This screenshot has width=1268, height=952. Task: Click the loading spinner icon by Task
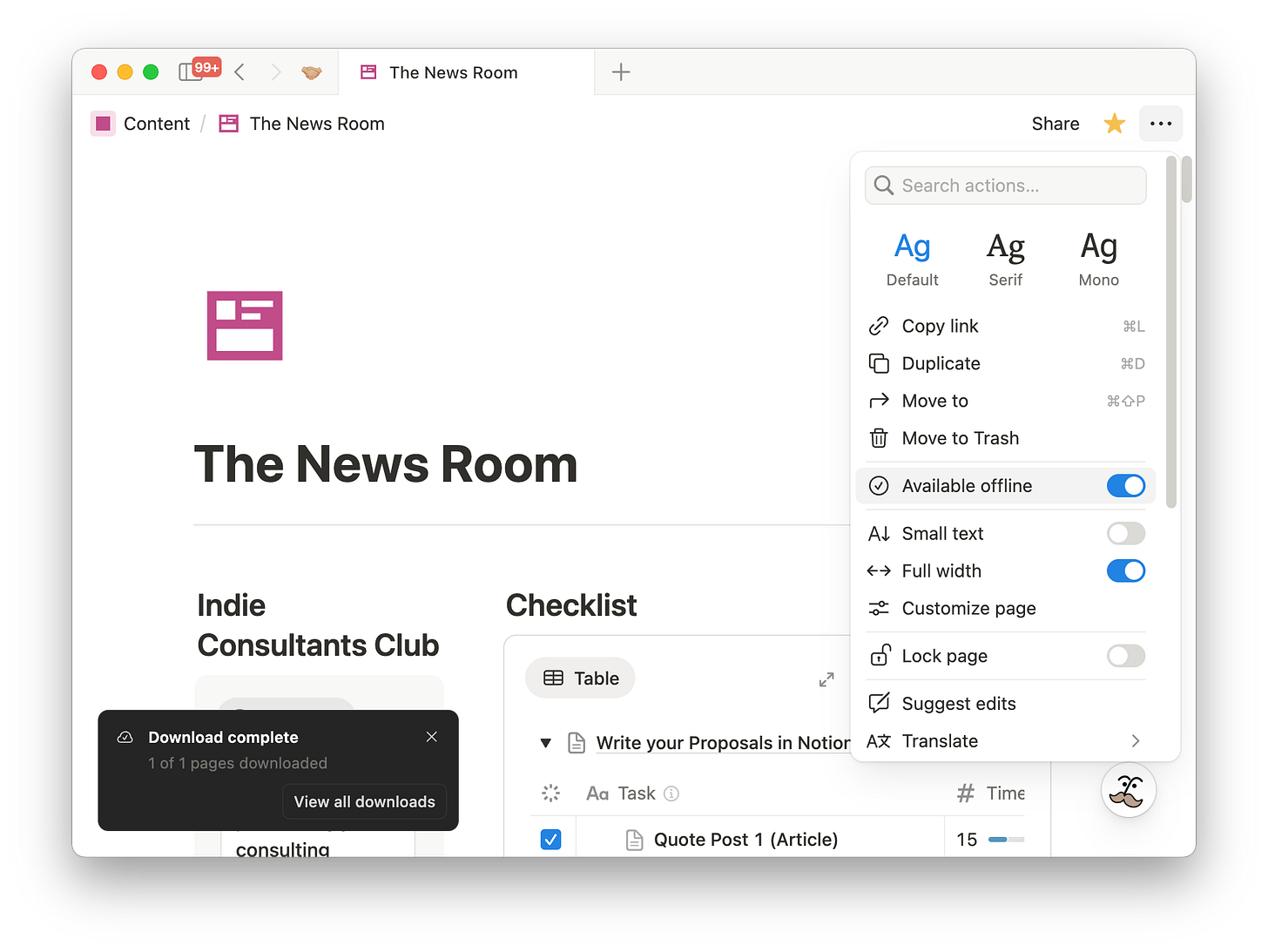pyautogui.click(x=550, y=793)
